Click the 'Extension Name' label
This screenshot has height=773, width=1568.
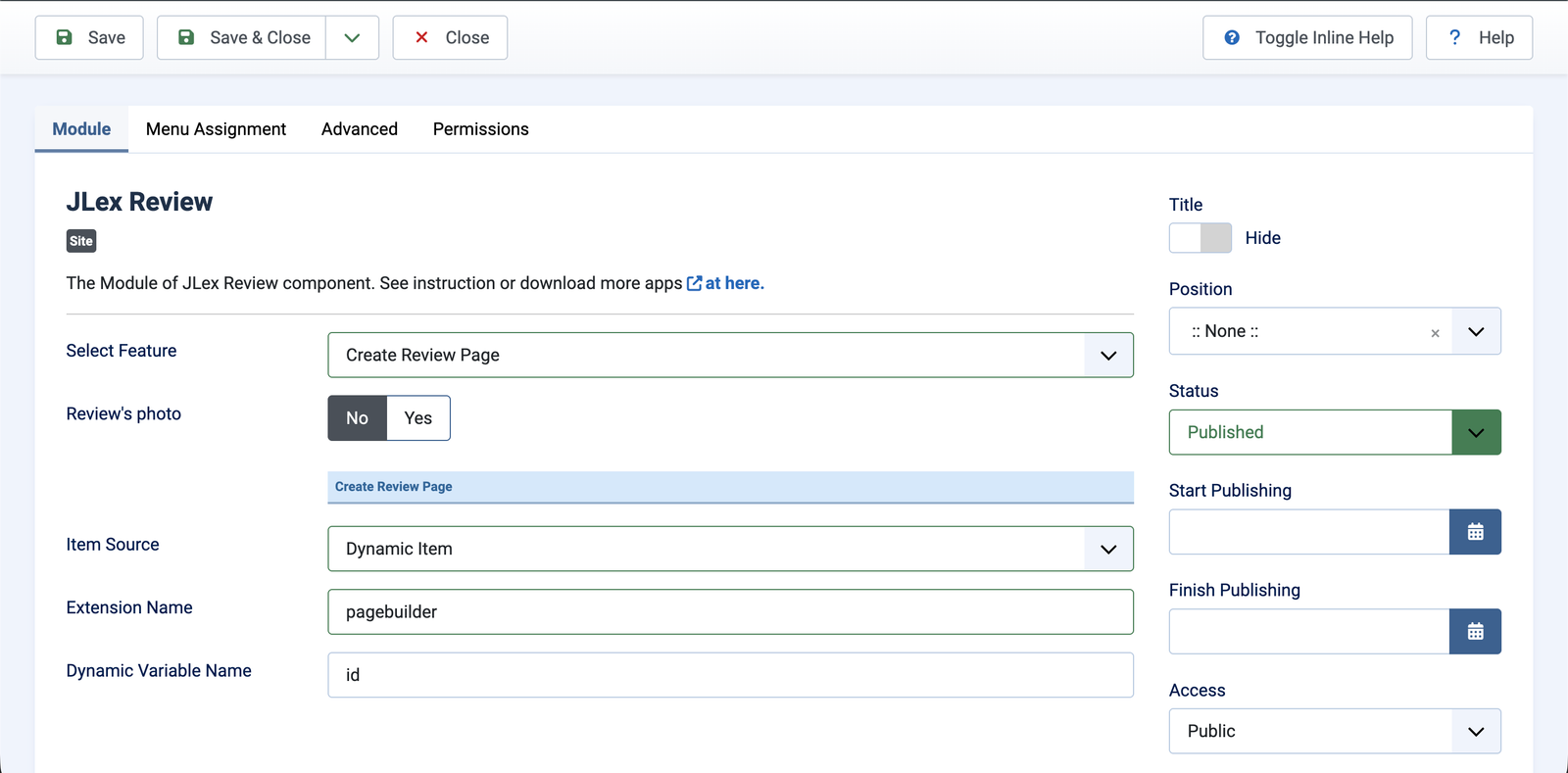pos(129,607)
